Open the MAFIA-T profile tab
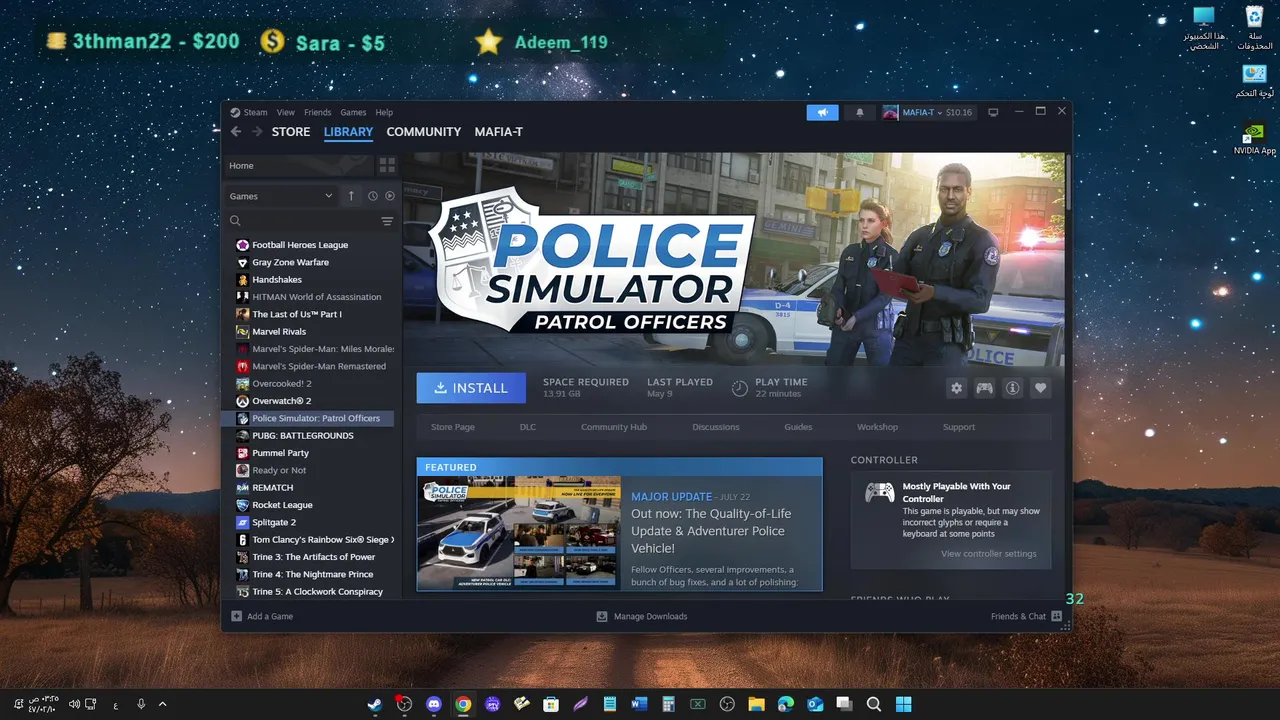Screen dimensions: 1280x720 tap(498, 131)
